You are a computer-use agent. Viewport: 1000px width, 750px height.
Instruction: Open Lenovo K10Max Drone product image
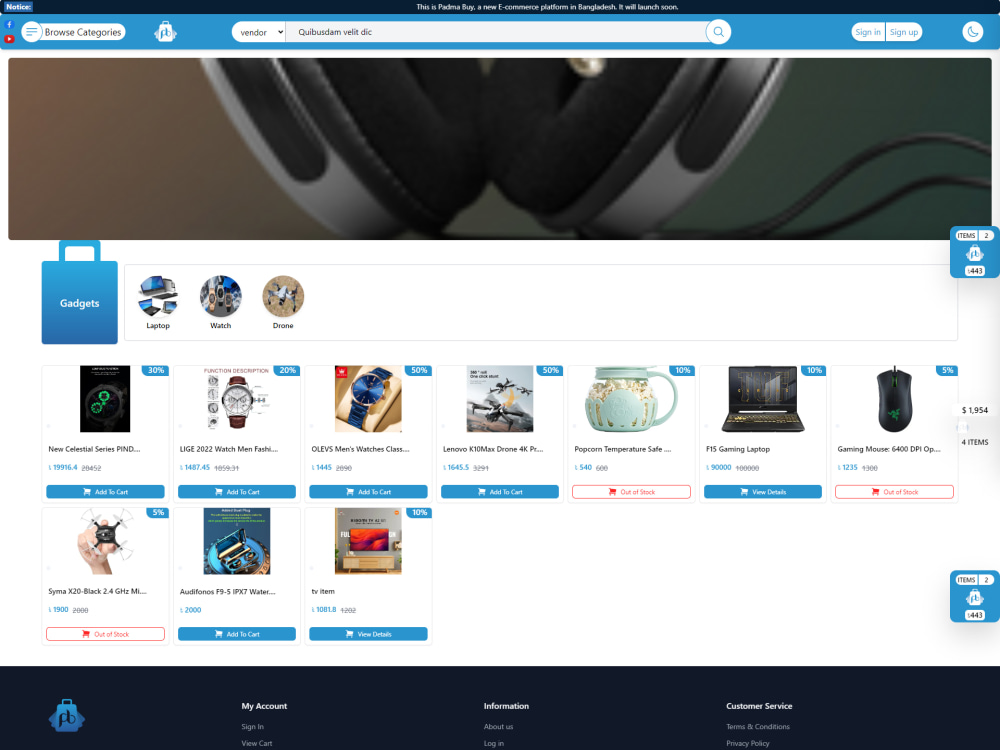click(499, 399)
